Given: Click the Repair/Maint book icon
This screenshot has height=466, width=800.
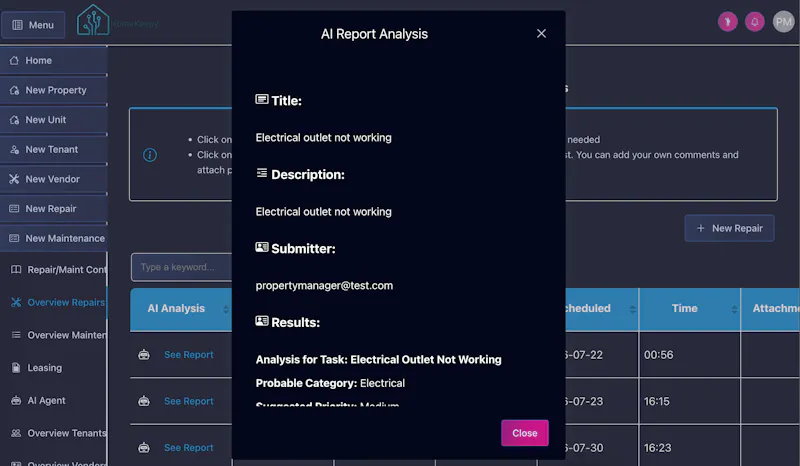Looking at the screenshot, I should (x=16, y=269).
